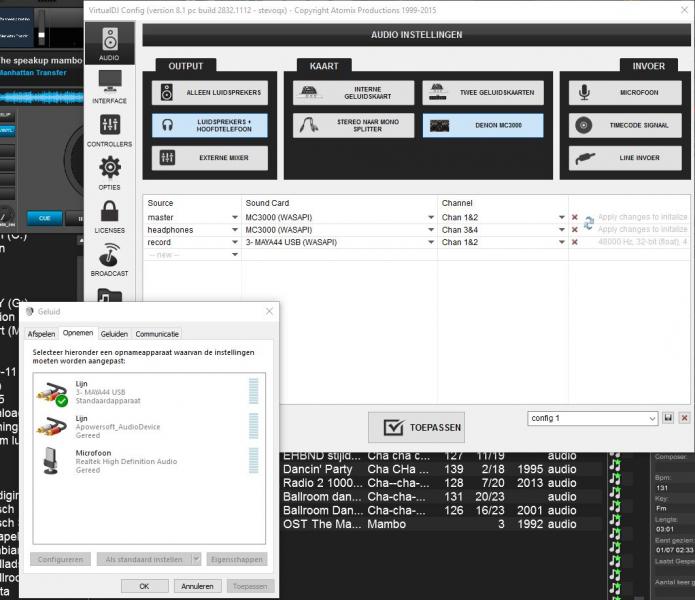Choose Stereo naar Mono Splitter option

click(353, 125)
